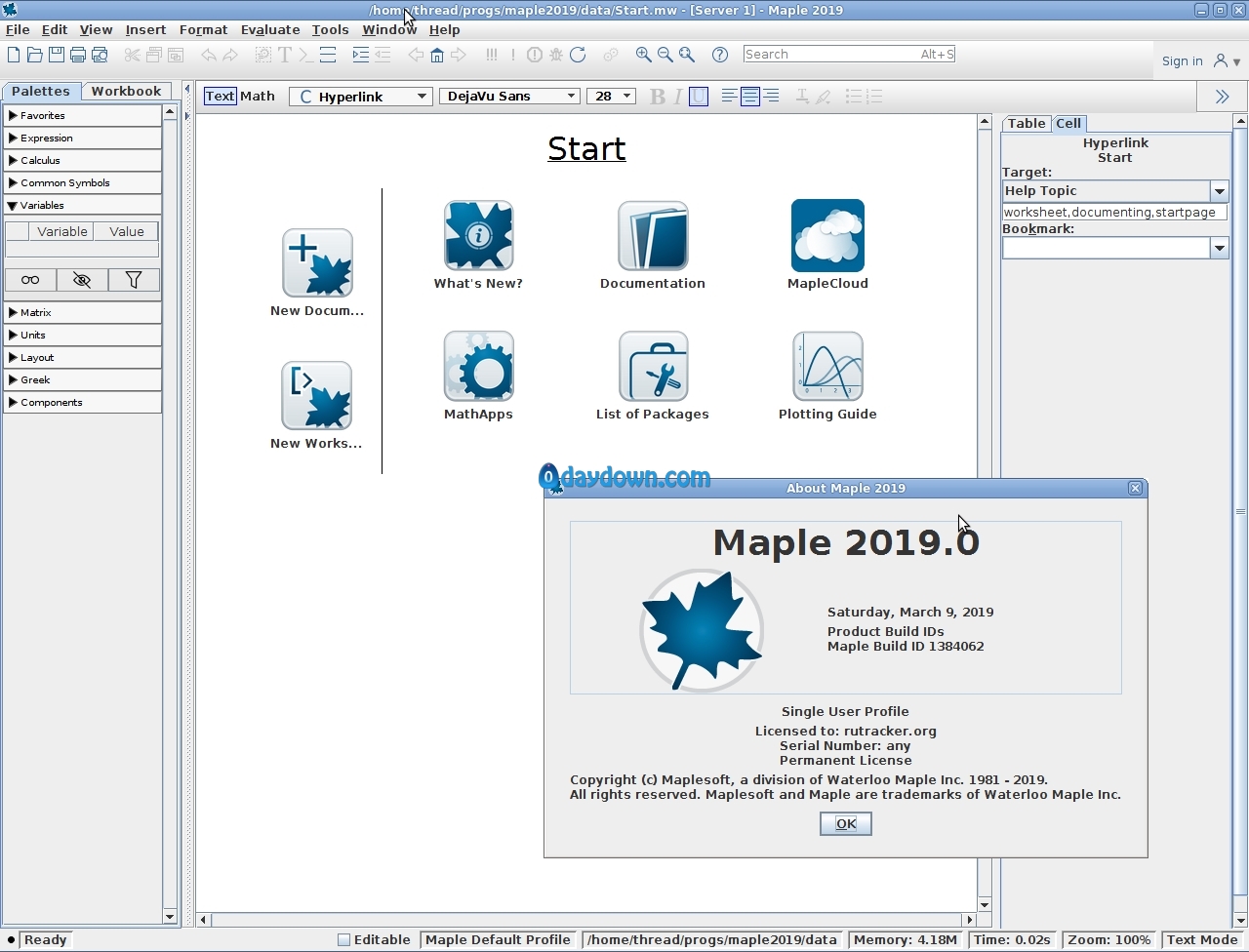Open the What's New? icon on Start page
The height and width of the screenshot is (952, 1249).
tap(478, 235)
